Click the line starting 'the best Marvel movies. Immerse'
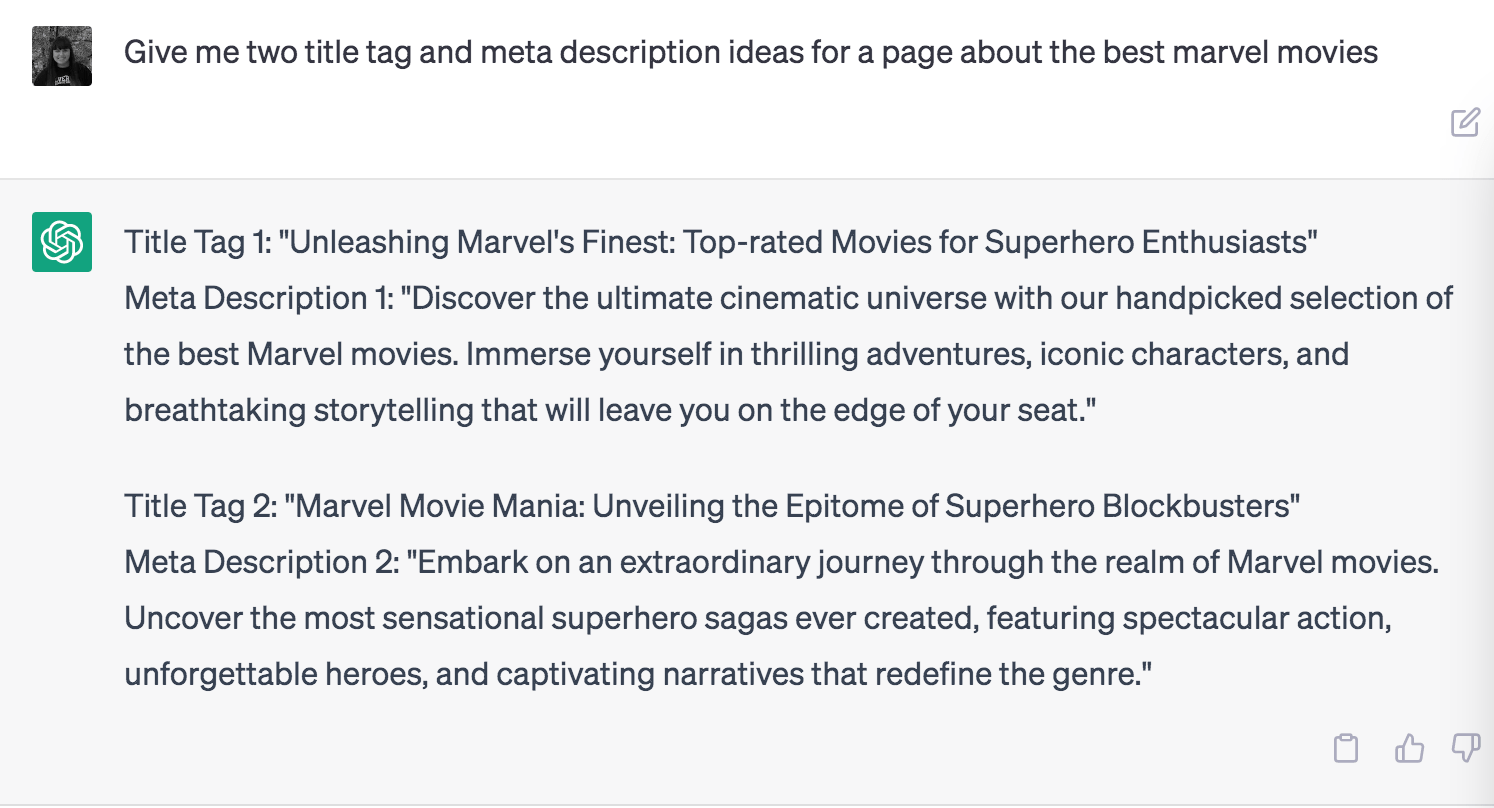Screen dimensions: 1494x808 (736, 354)
